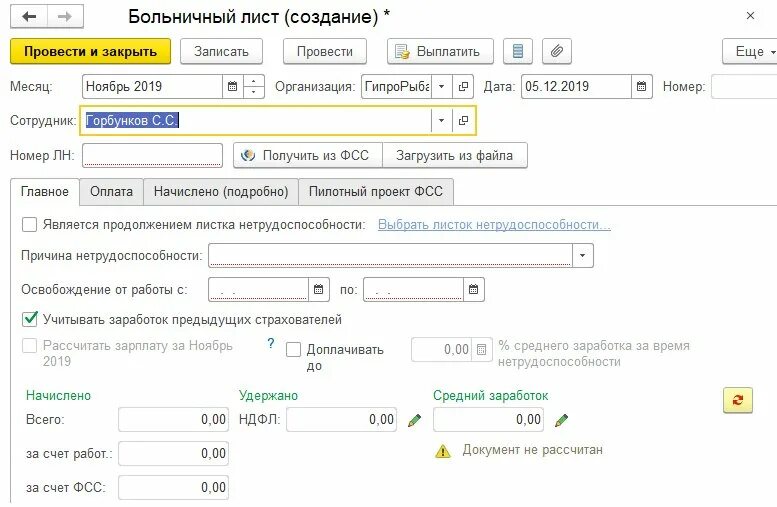Uncheck Учитывать заработок предыдущих страхователей

[x=29, y=319]
